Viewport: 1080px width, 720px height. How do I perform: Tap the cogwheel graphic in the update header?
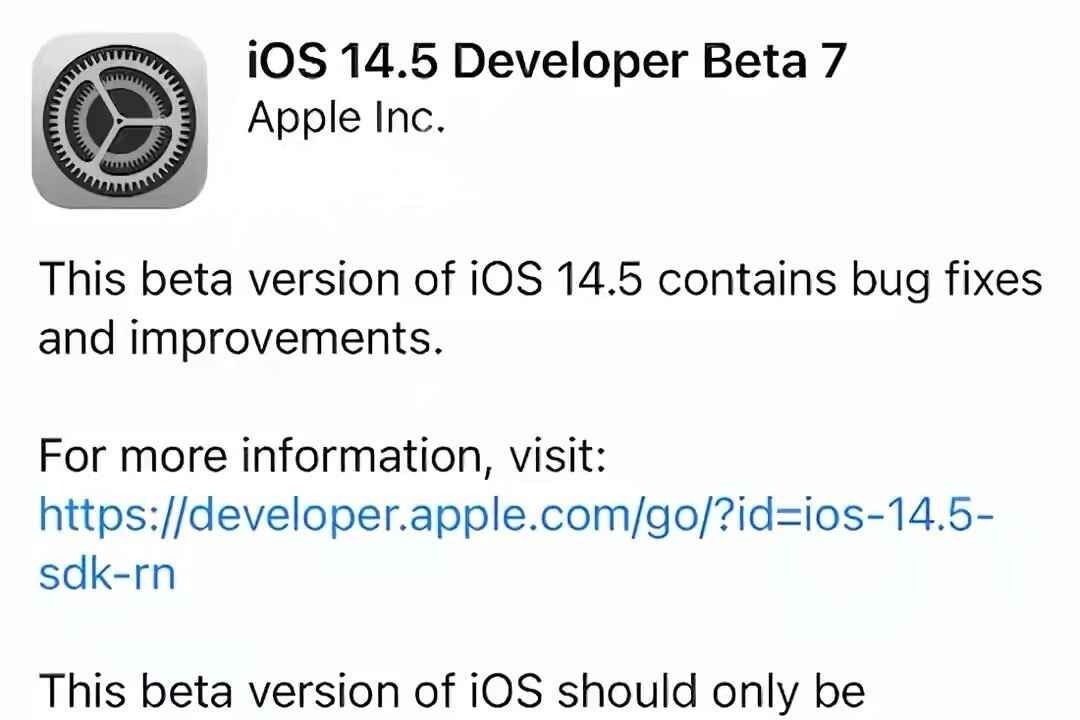[x=120, y=120]
